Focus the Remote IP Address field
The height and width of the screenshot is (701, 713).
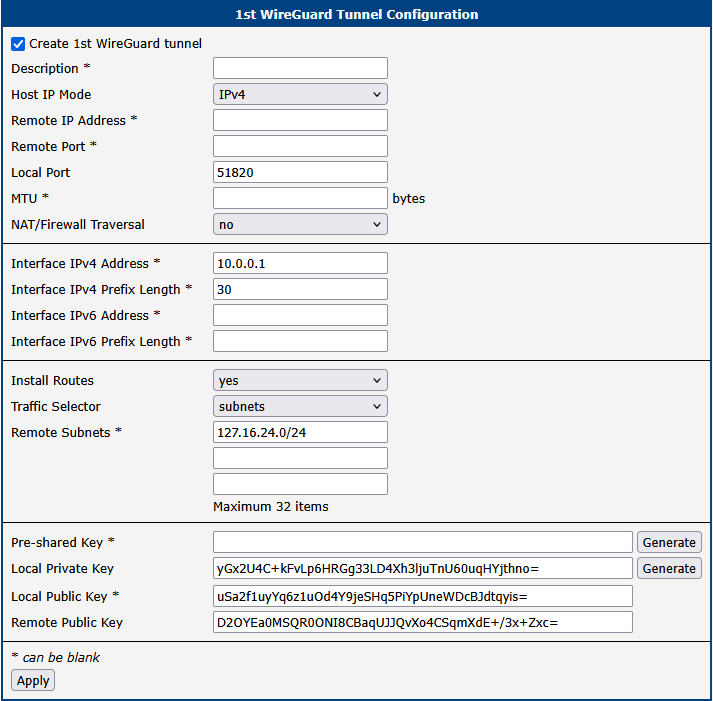click(x=300, y=120)
